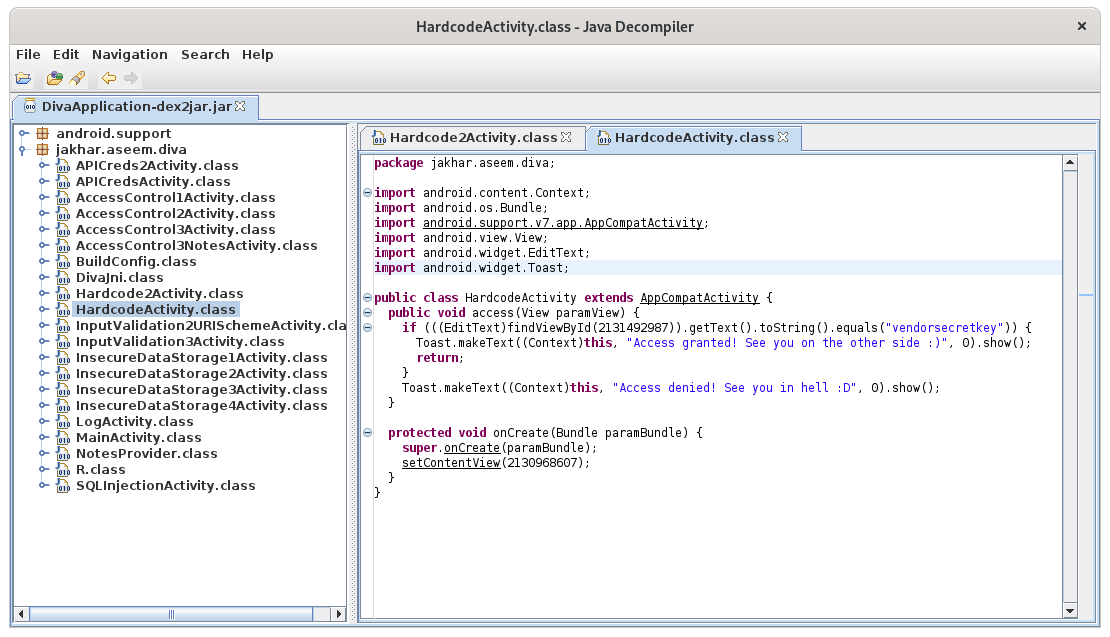The image size is (1110, 637).
Task: Open the Search menu
Action: coord(205,54)
